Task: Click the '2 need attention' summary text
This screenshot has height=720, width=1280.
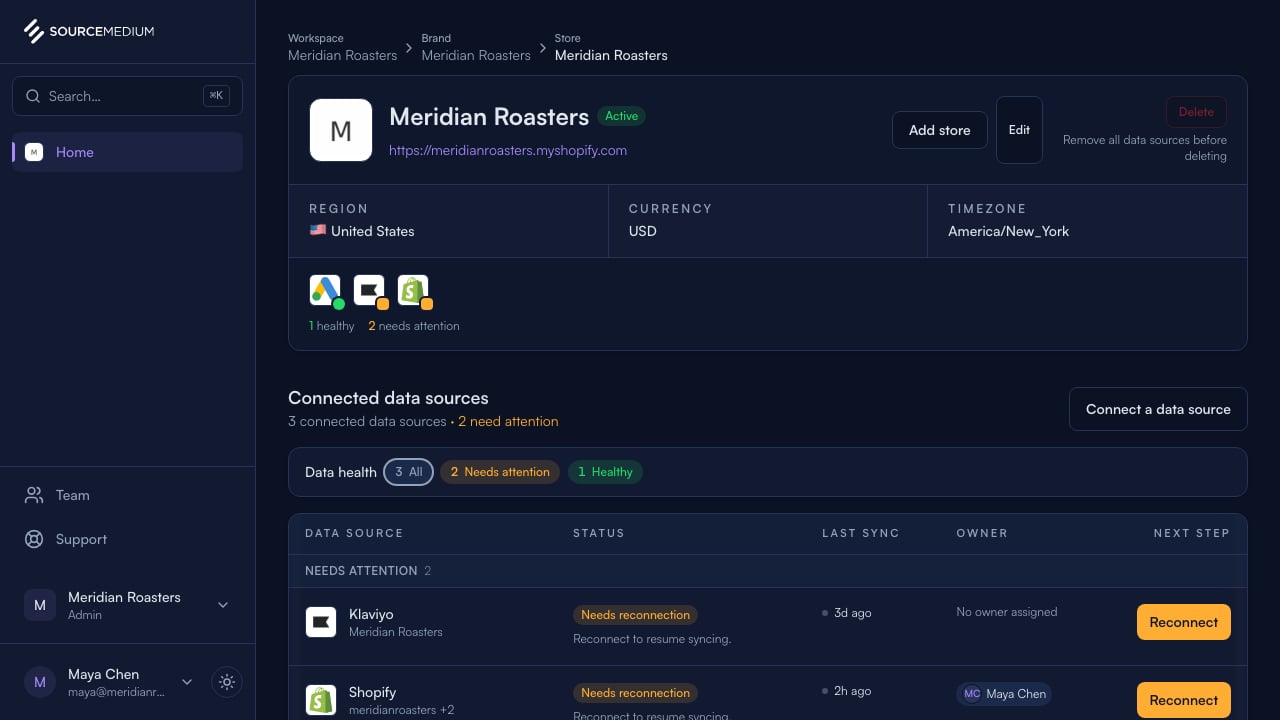Action: [508, 421]
